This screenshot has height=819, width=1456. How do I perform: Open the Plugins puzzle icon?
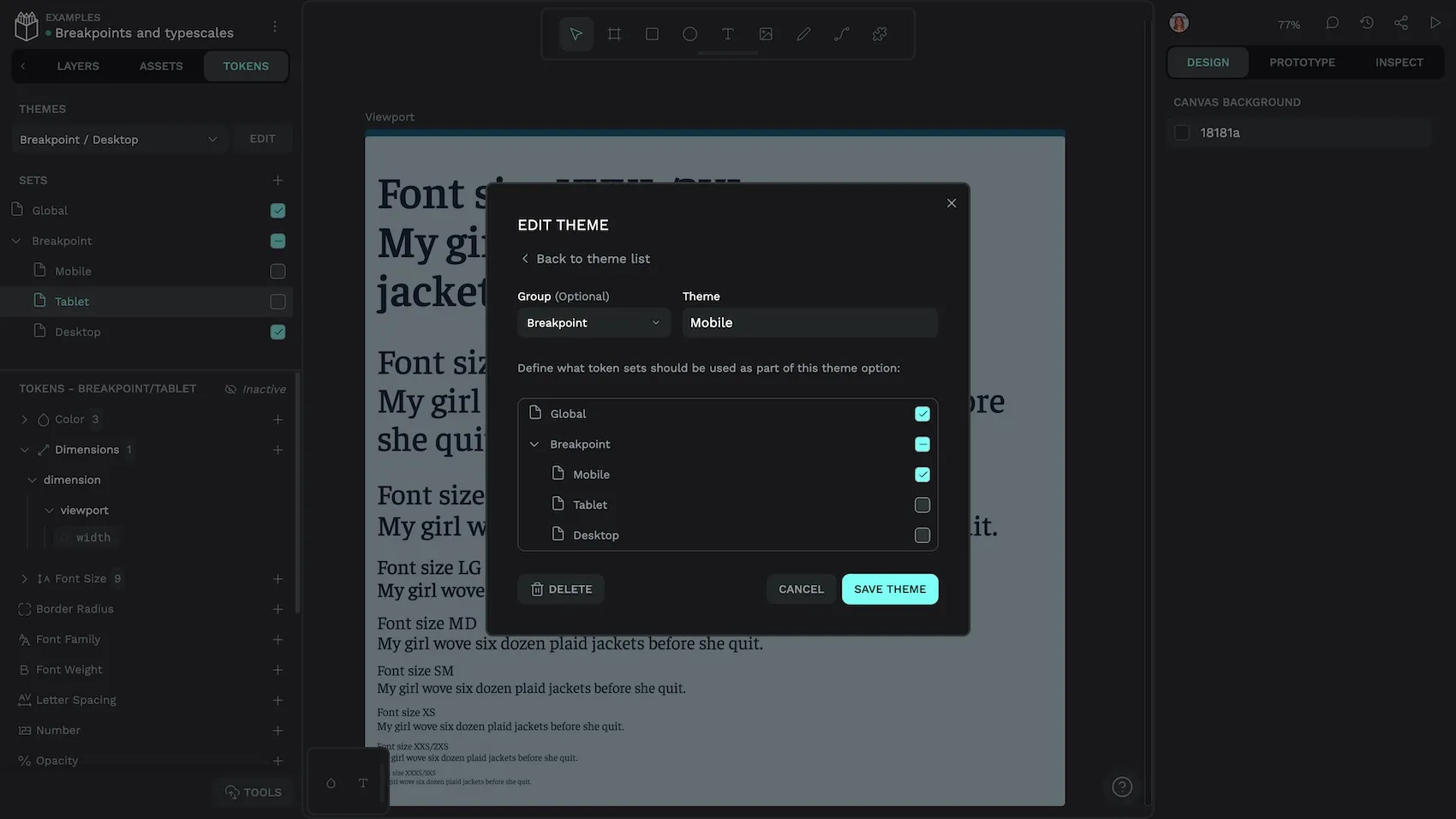pyautogui.click(x=880, y=34)
